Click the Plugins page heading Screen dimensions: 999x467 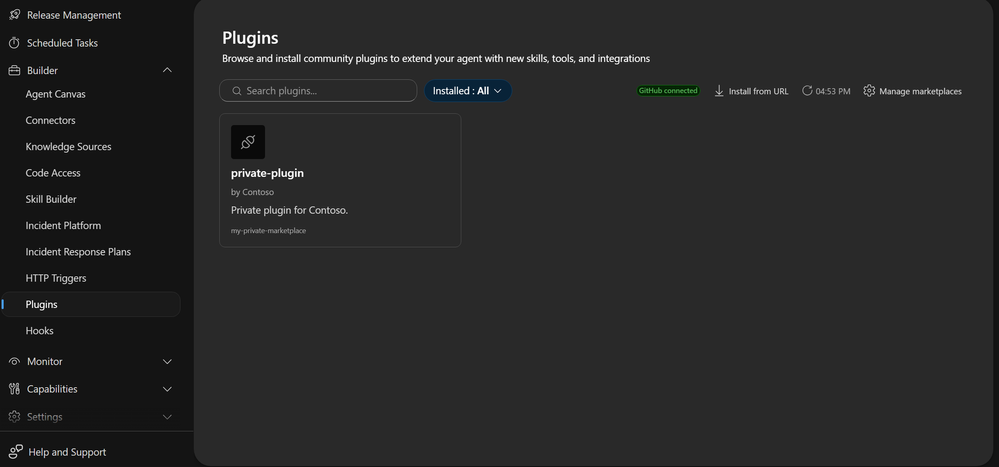(250, 38)
